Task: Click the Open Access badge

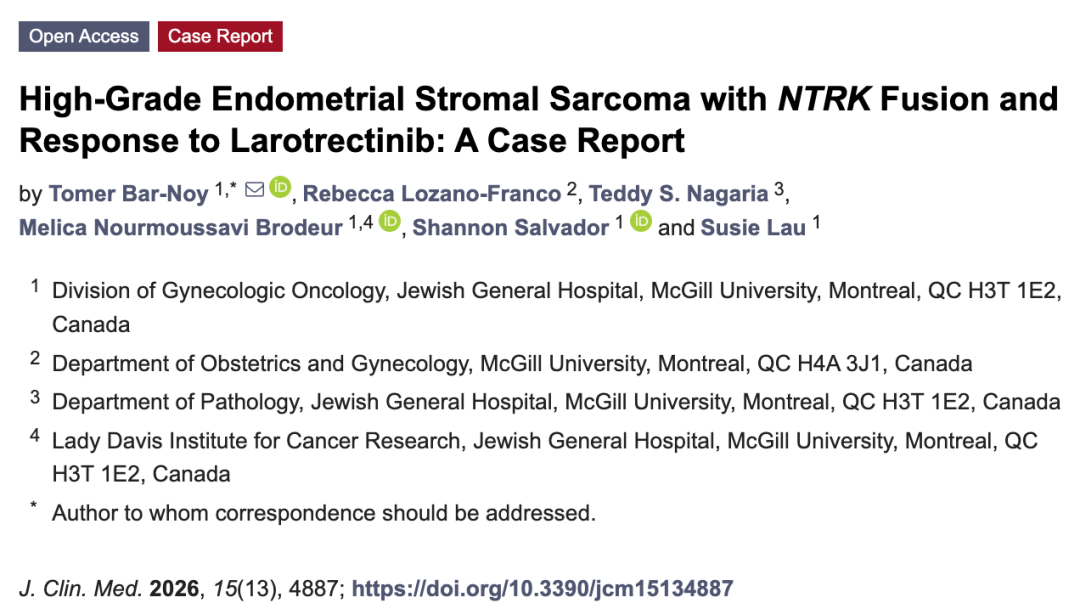Action: 84,37
